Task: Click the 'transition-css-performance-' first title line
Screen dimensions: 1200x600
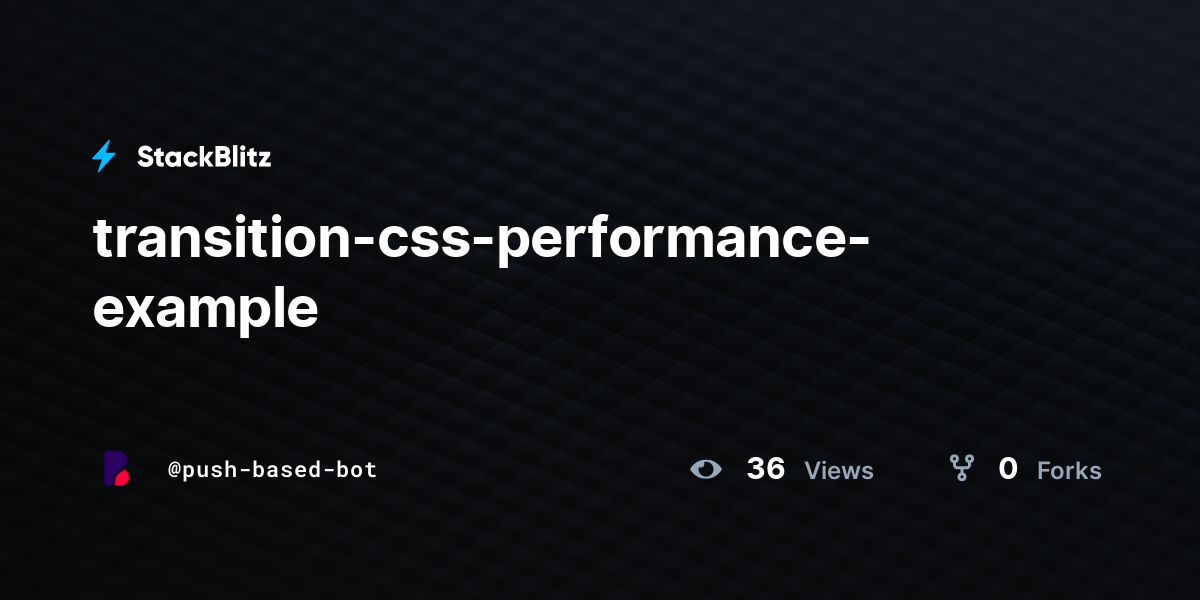Action: point(481,240)
